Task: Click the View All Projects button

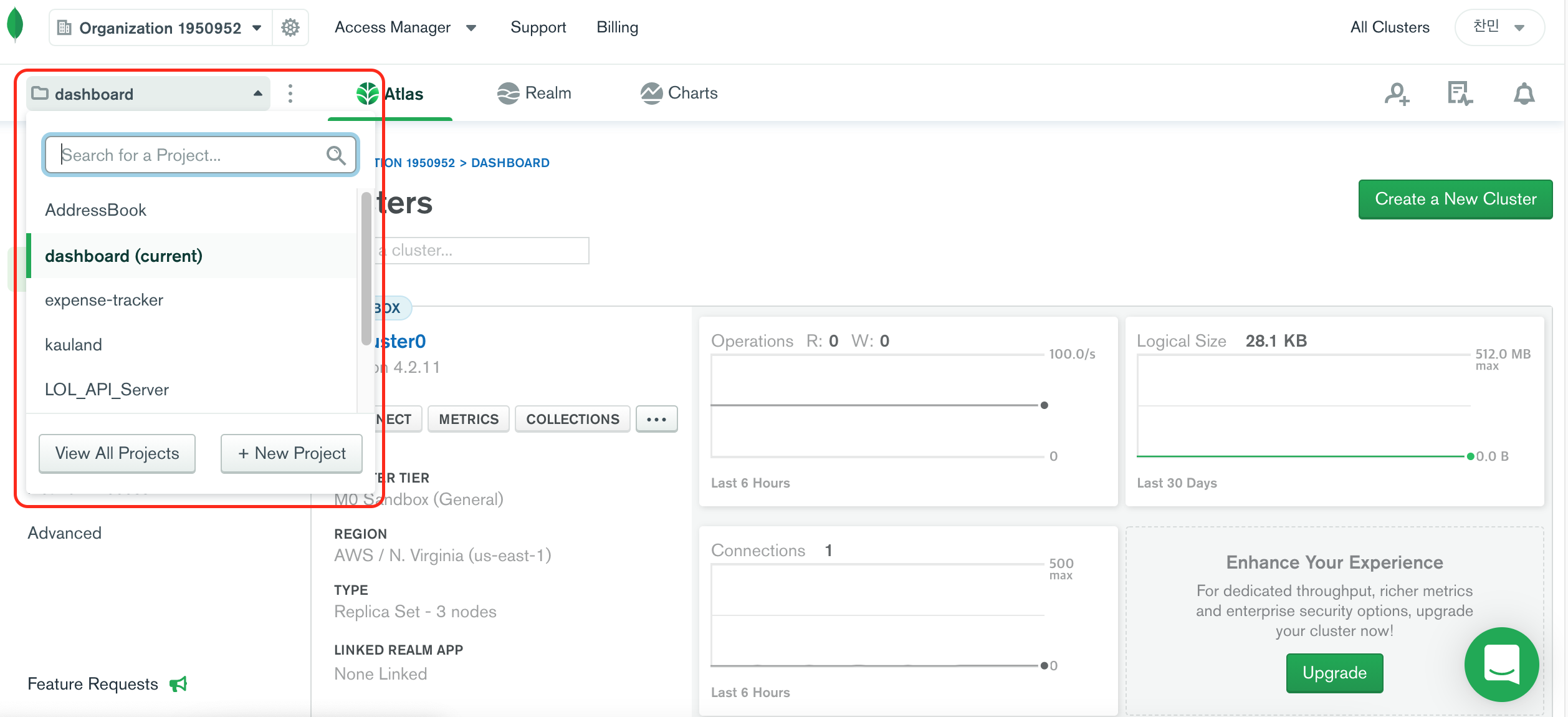Action: pyautogui.click(x=117, y=453)
